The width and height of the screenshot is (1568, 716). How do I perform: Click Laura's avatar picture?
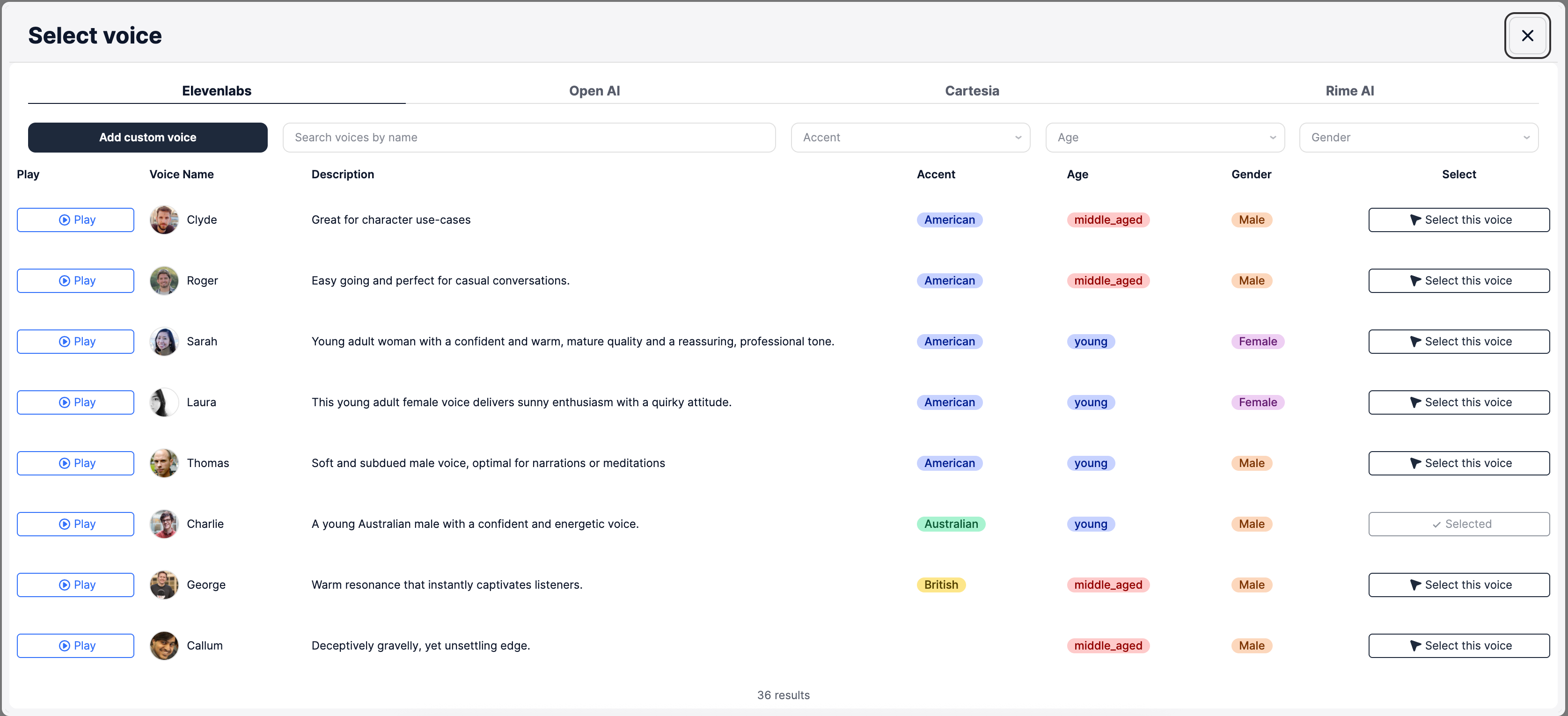point(164,402)
